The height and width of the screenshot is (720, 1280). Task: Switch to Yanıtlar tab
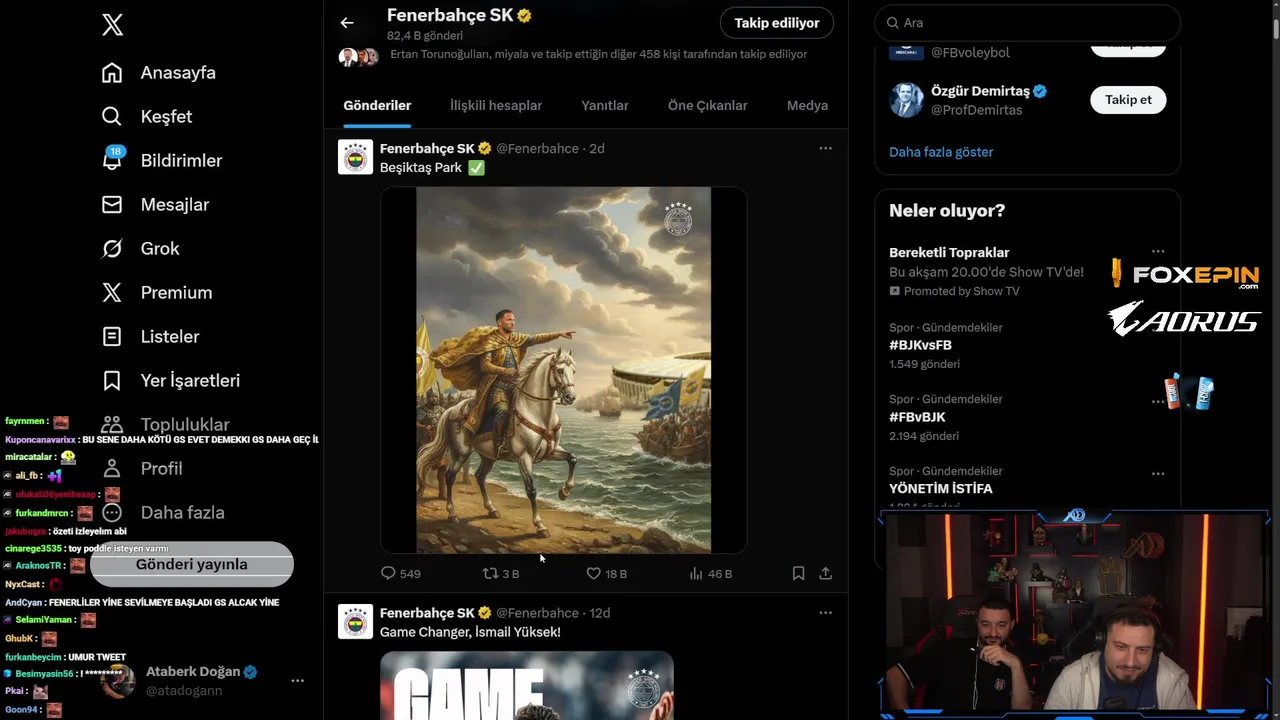point(605,105)
